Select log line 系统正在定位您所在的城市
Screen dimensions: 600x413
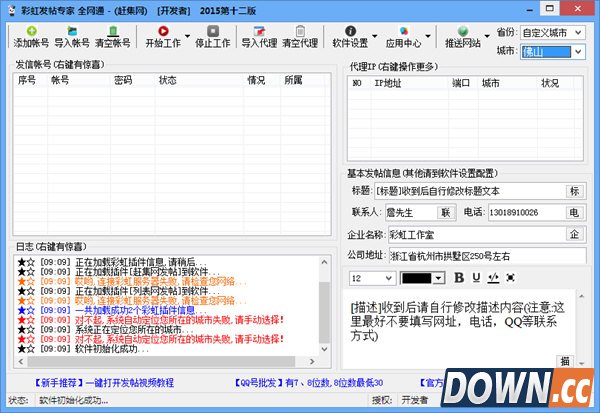[x=105, y=329]
